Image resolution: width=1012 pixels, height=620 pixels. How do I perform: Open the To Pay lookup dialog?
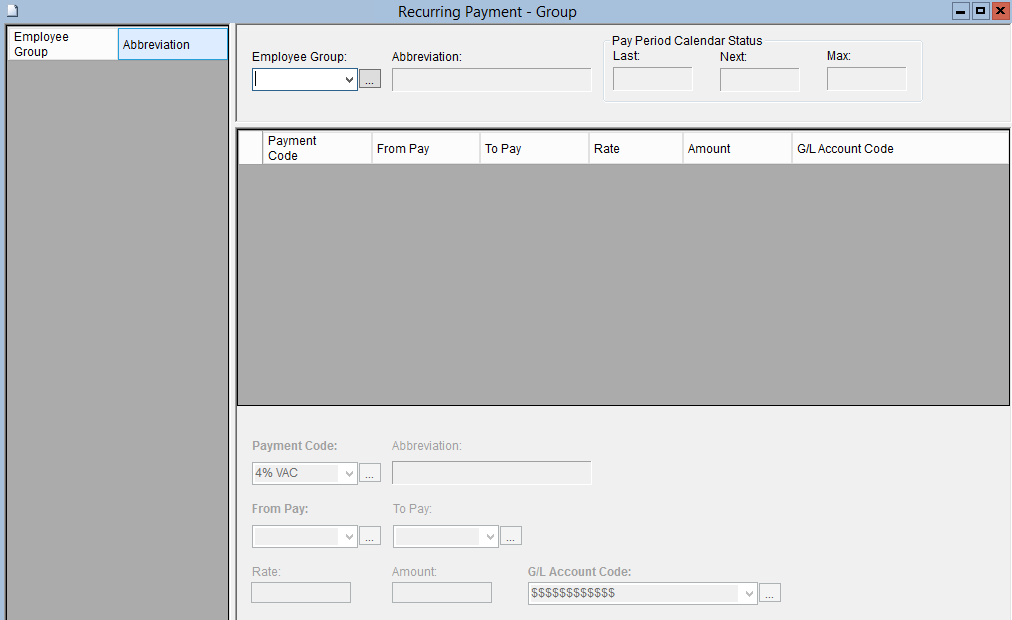(511, 536)
